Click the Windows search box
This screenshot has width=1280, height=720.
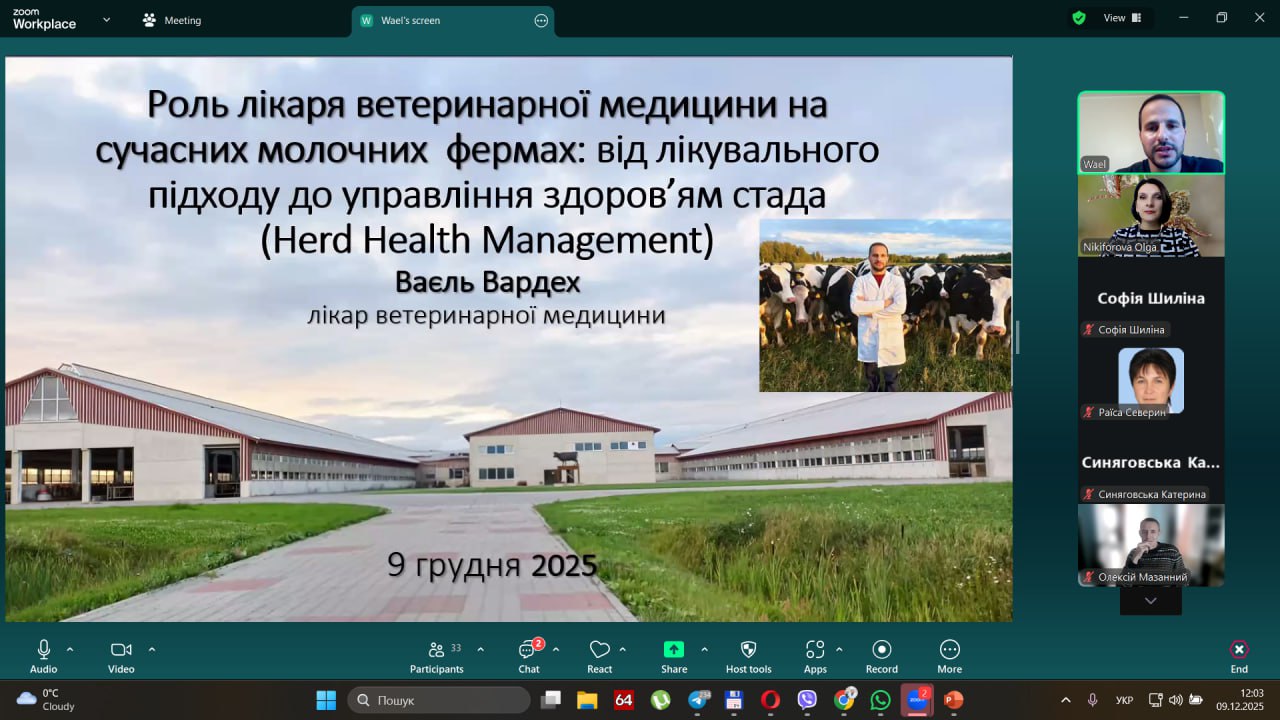pos(438,700)
